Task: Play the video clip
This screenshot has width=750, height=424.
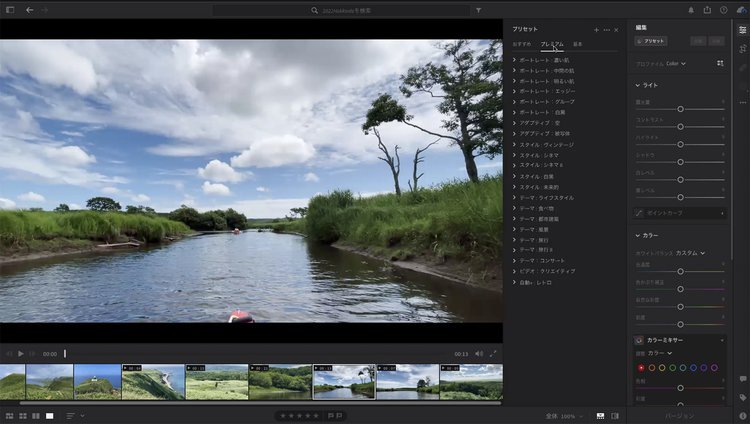Action: point(20,353)
